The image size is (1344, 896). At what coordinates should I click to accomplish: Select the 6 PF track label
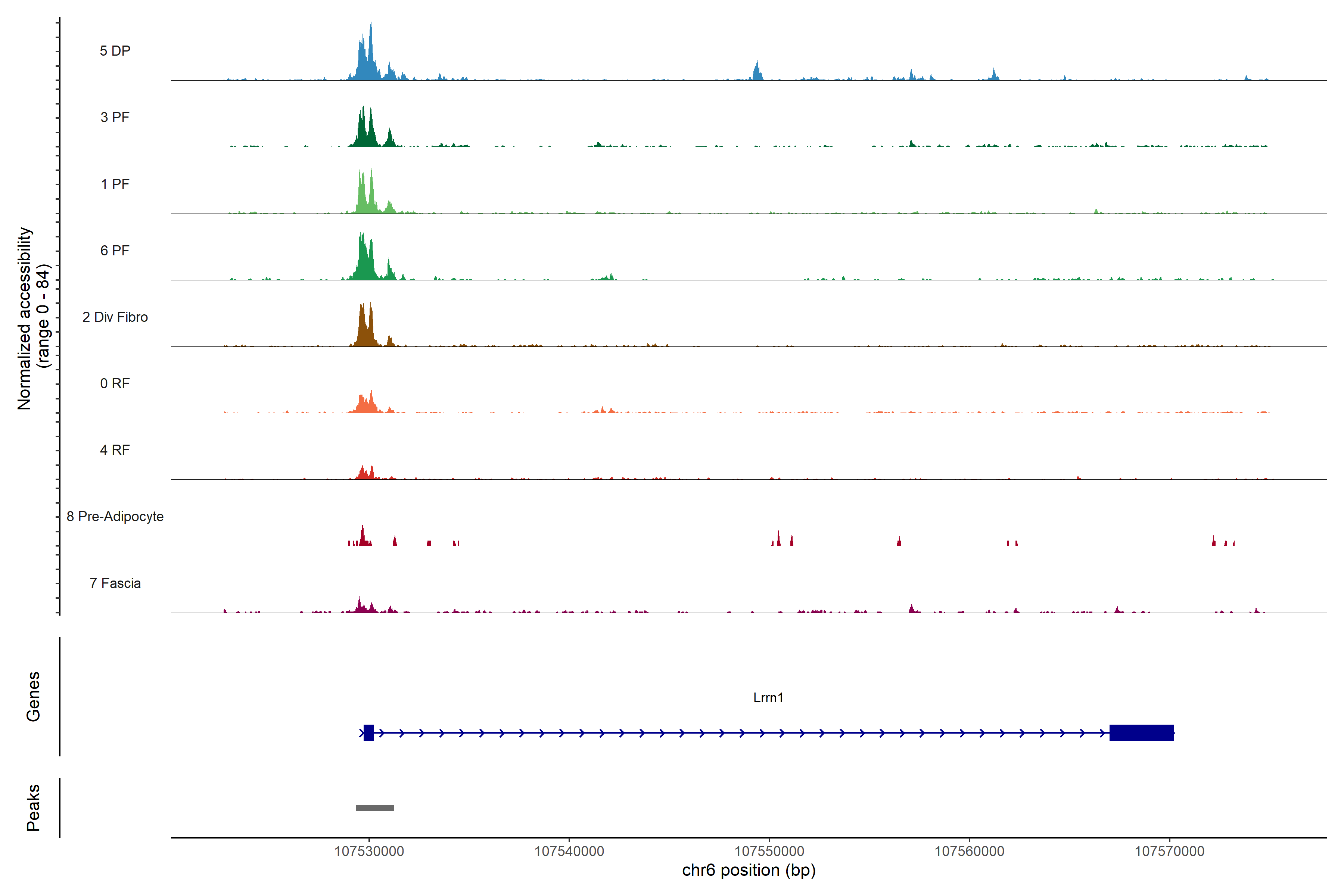click(x=115, y=250)
